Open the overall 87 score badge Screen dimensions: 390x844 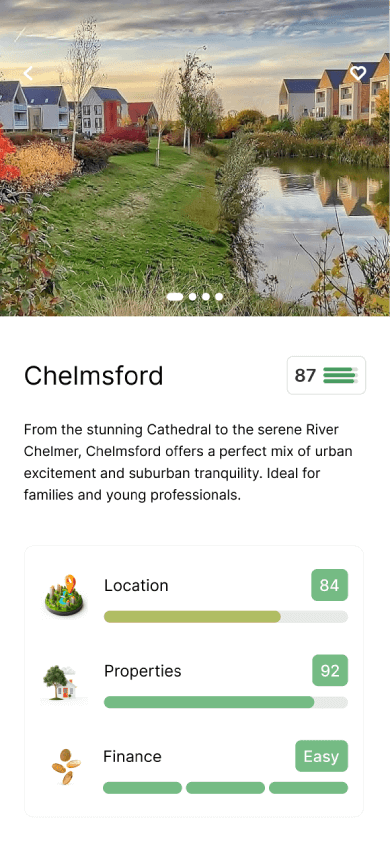pos(327,375)
